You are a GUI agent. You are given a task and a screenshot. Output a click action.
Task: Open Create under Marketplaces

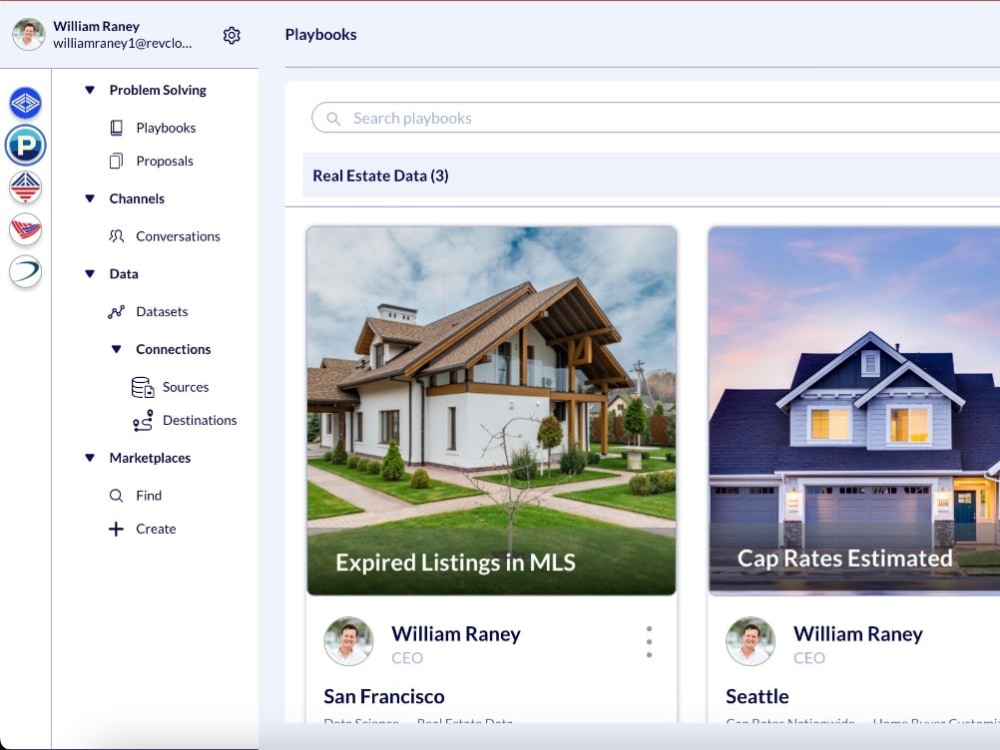[x=156, y=529]
